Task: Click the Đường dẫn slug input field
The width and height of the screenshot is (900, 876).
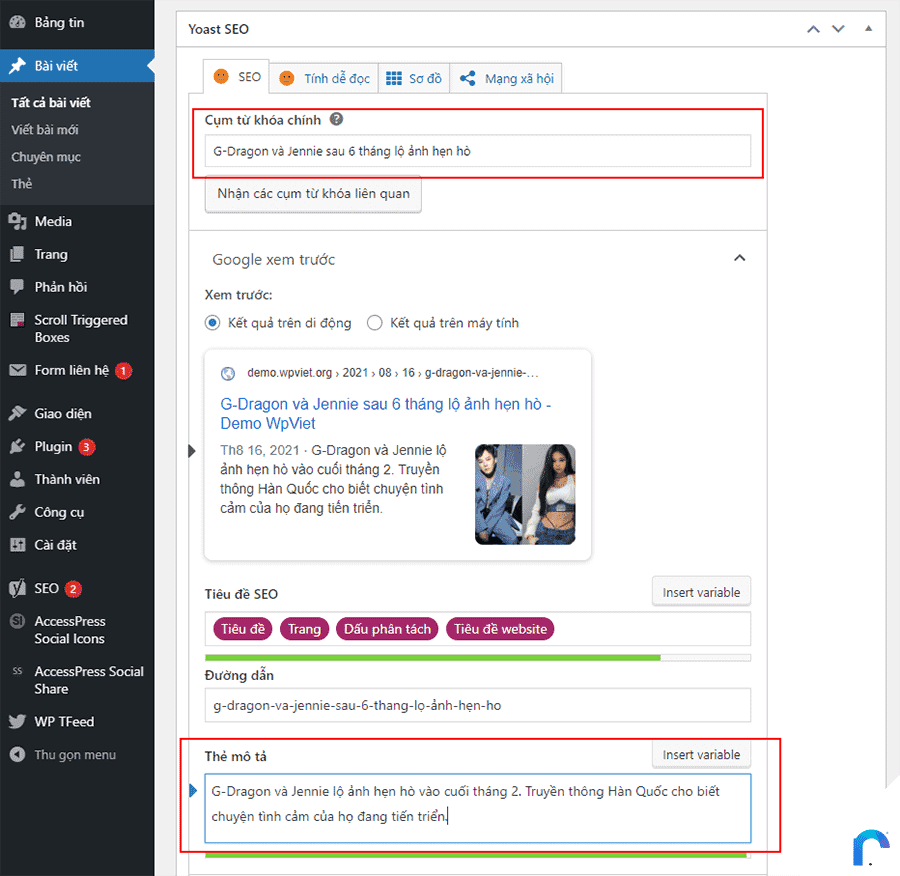Action: 478,705
